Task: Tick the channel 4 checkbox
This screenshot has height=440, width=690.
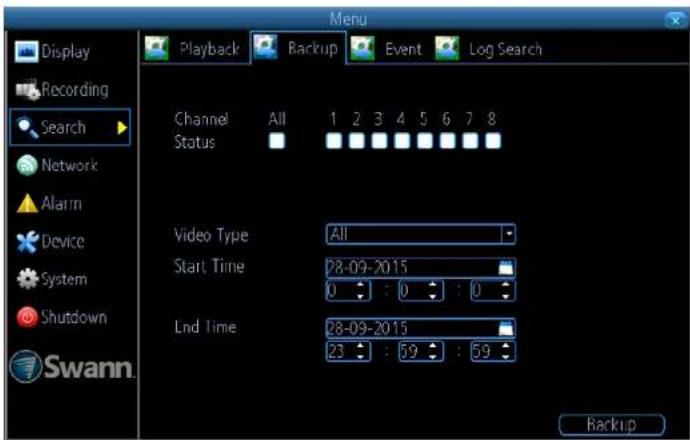Action: pos(402,141)
